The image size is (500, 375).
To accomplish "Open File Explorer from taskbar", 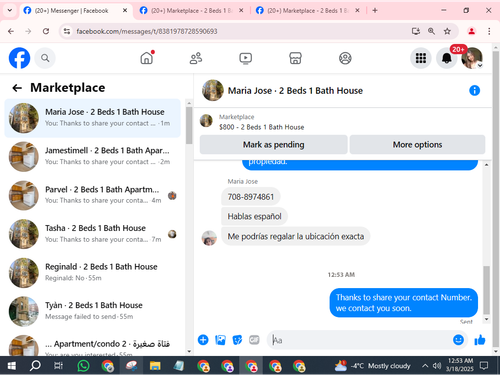I will point(155,366).
